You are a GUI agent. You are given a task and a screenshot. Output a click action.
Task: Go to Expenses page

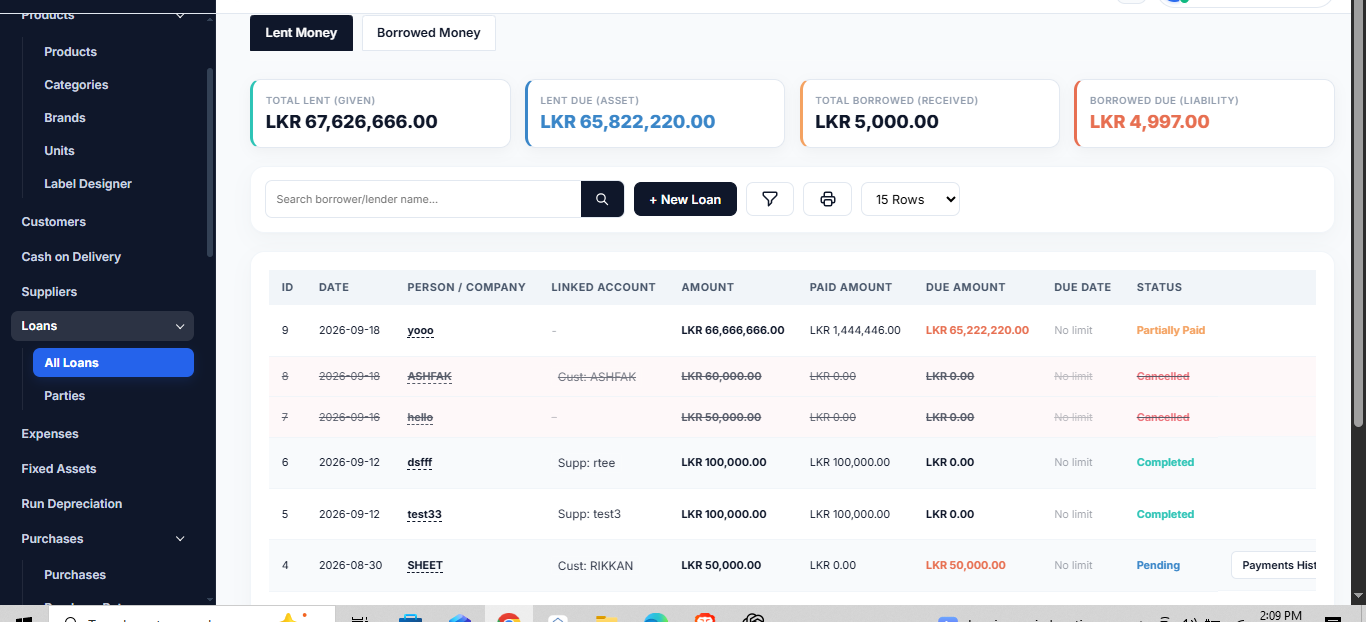(x=50, y=434)
